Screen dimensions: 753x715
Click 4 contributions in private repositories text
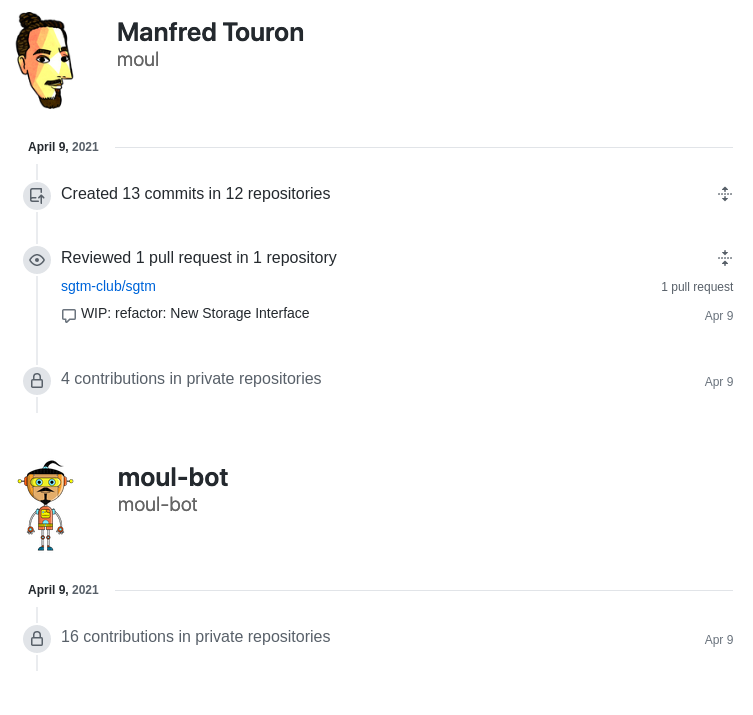pyautogui.click(x=191, y=378)
